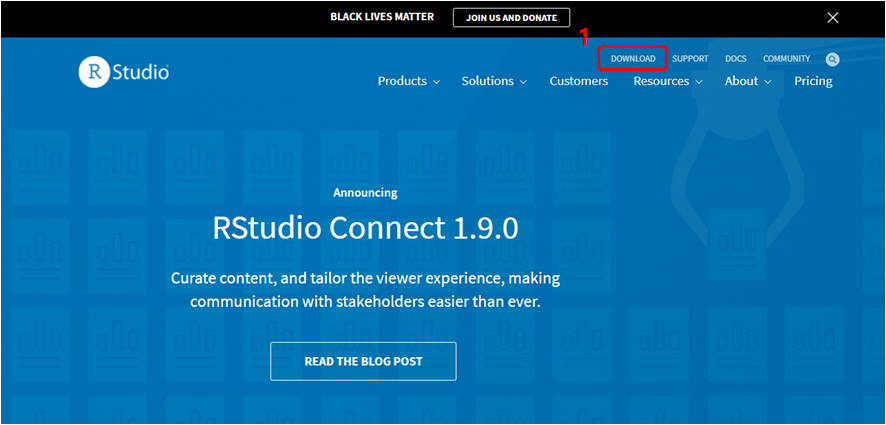Go to the Docs link
The image size is (886, 425).
[736, 59]
